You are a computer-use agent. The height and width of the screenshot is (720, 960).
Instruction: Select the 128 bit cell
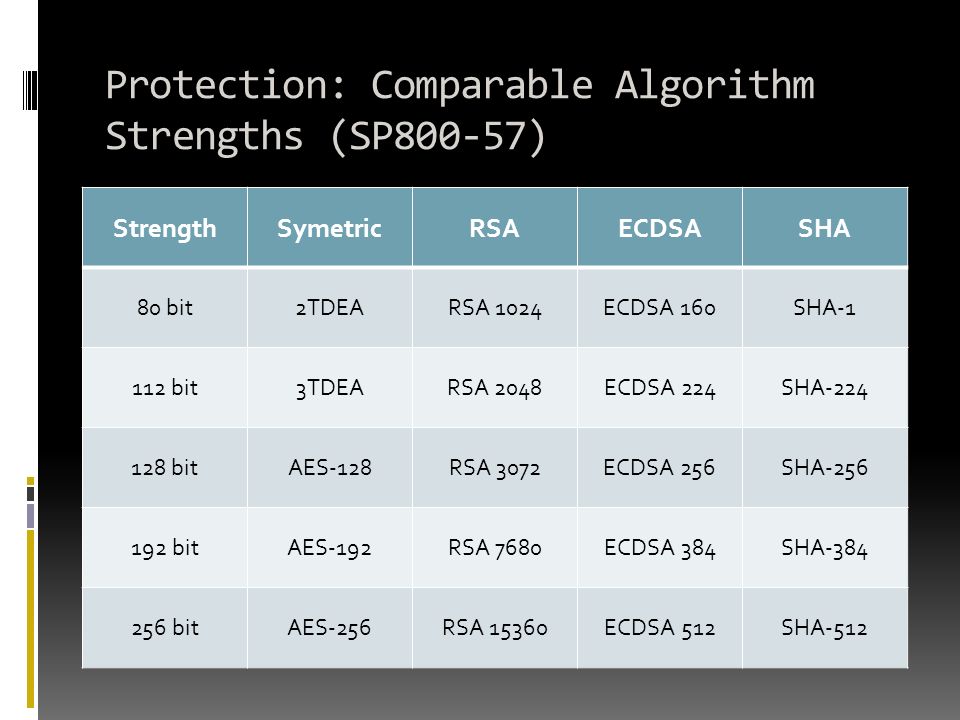tap(165, 468)
